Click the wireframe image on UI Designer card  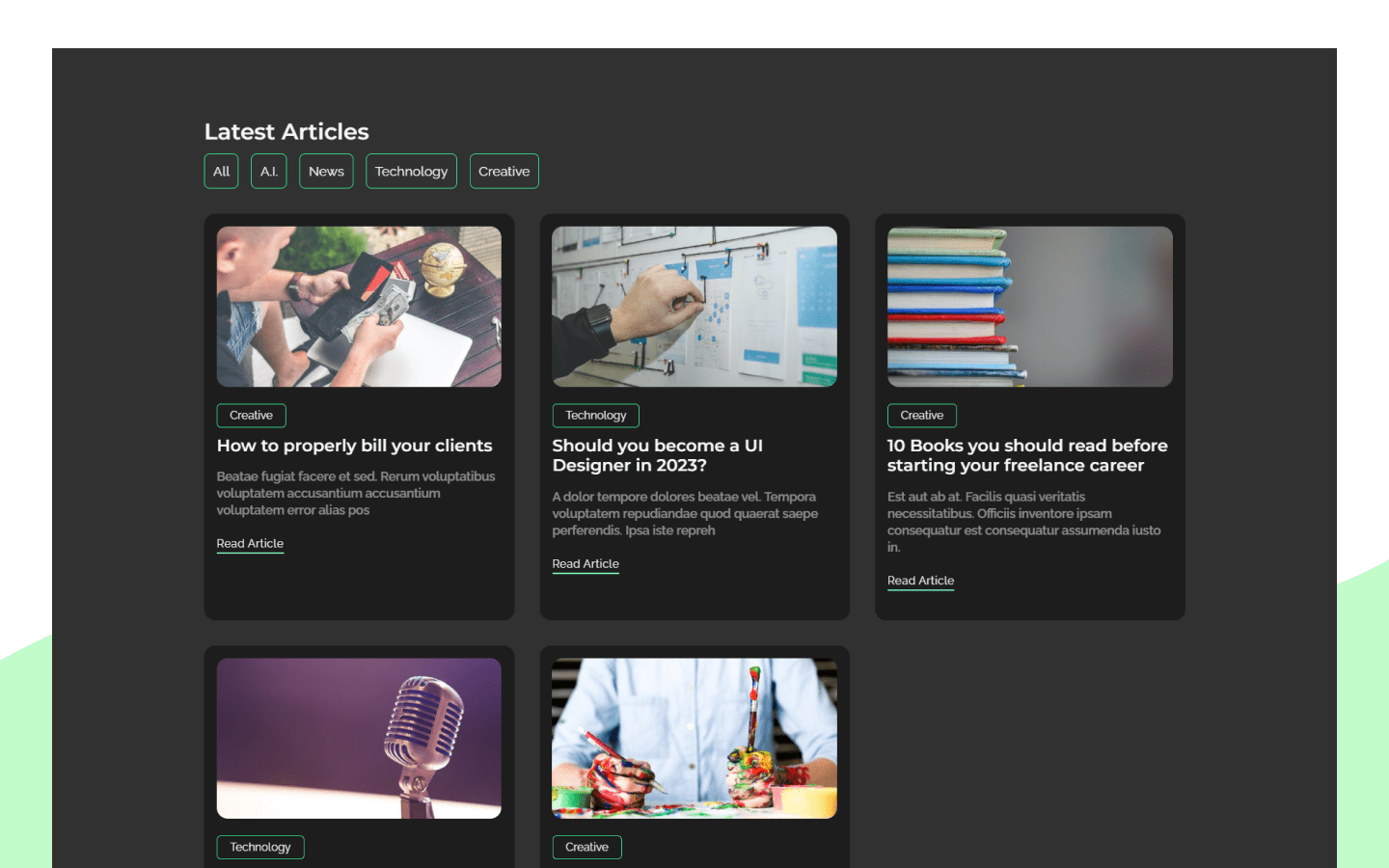point(694,306)
